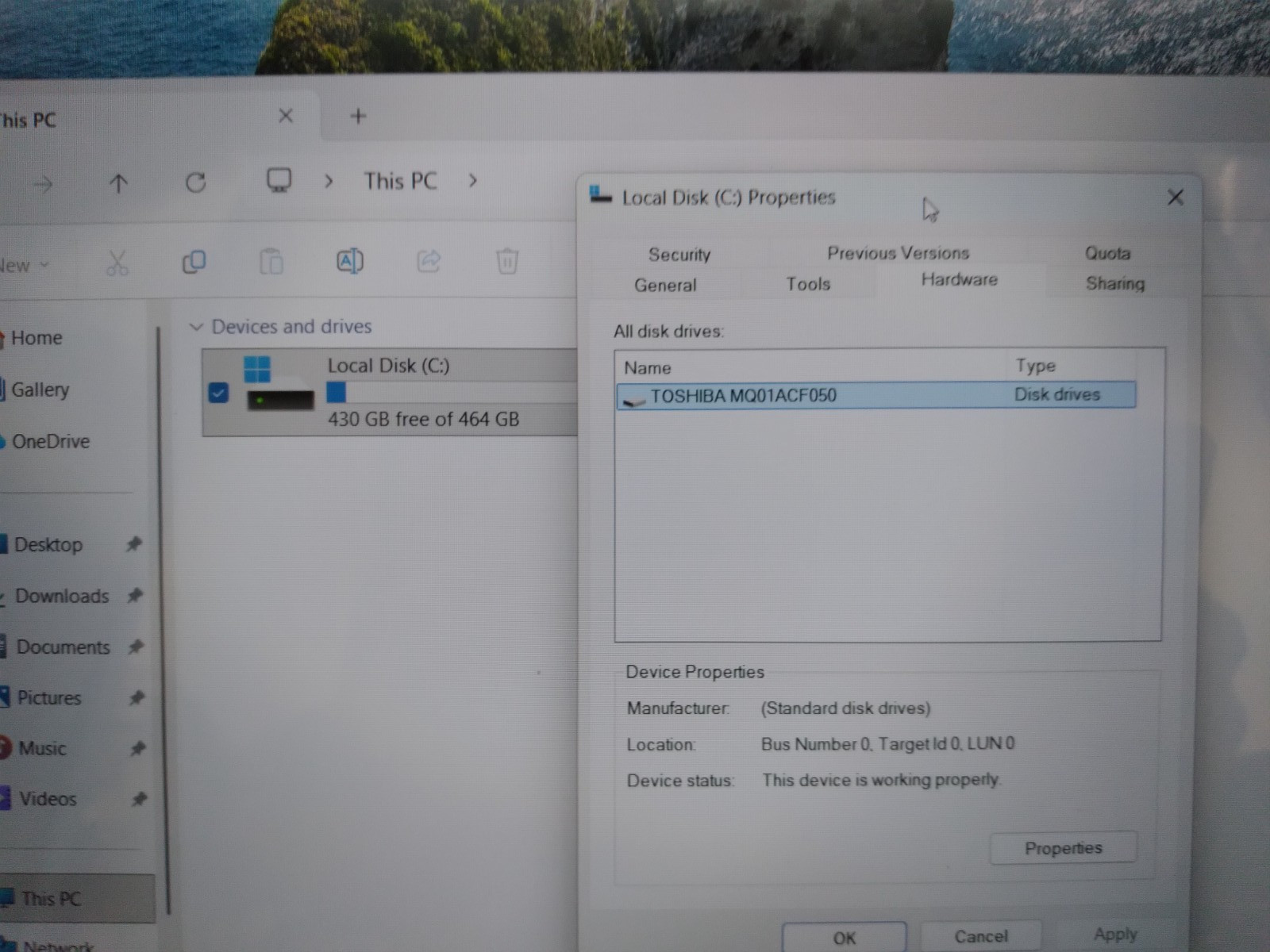
Task: Click 'Bus Number 0, Target Id 0, LUN 0' text
Action: [887, 744]
